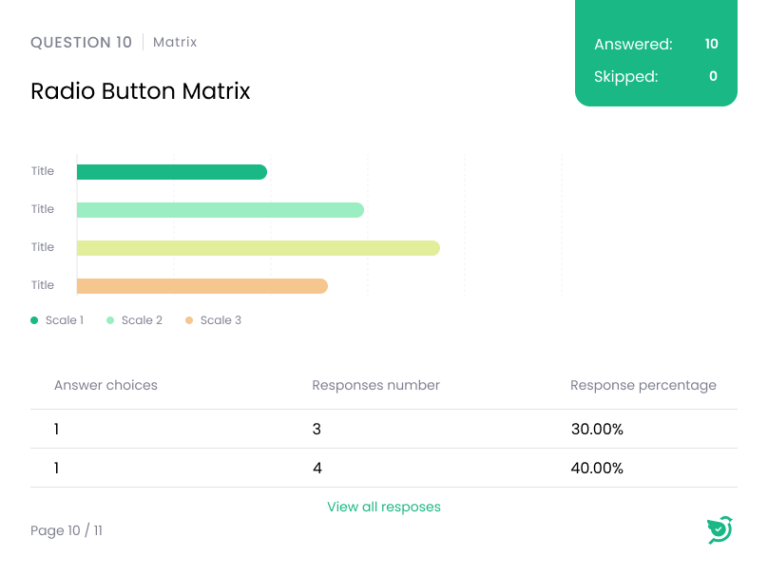Click the Page 10 / 11 indicator
Screen dimensions: 768x576
(x=66, y=531)
